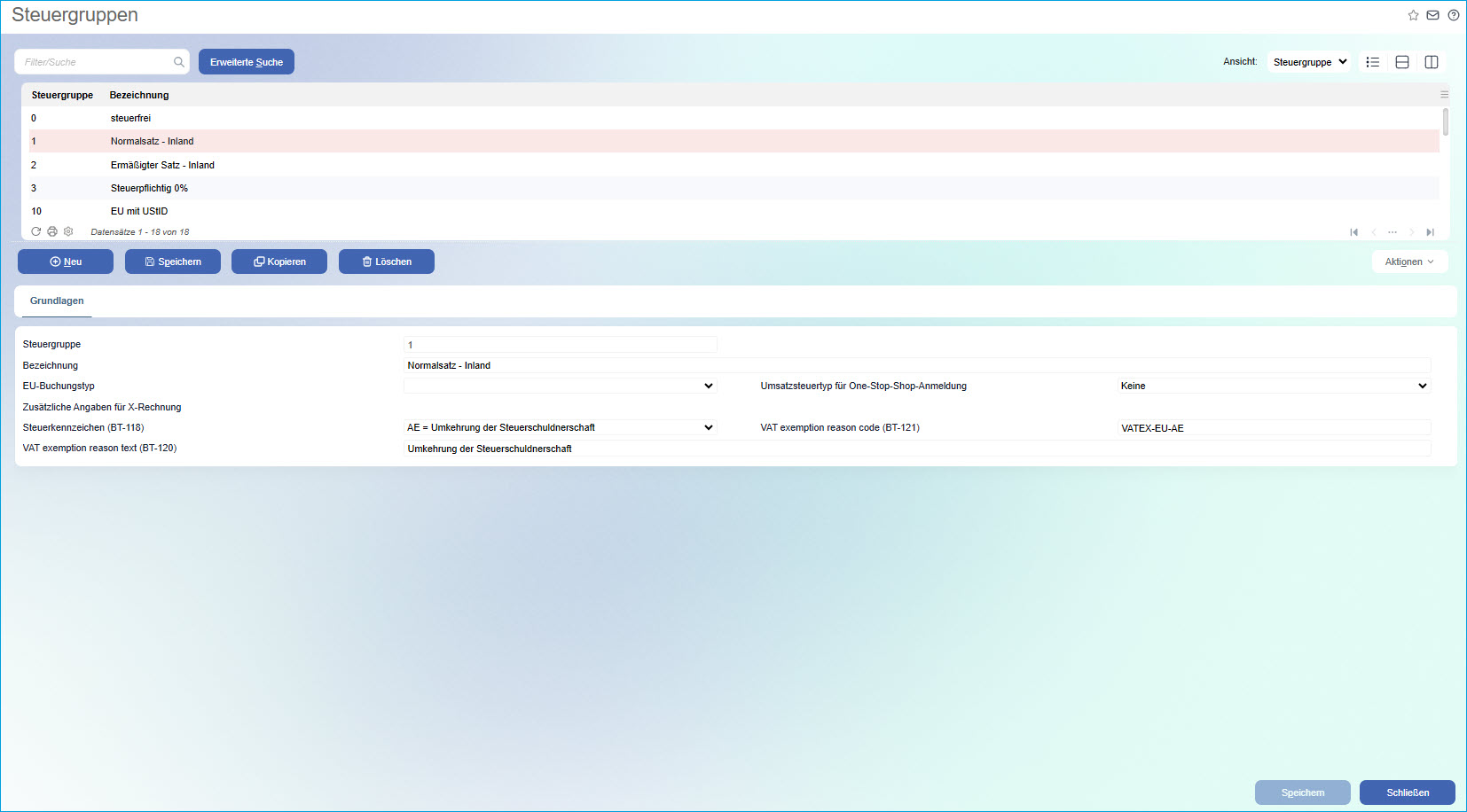The image size is (1467, 812).
Task: Go to next page of records
Action: pos(1411,232)
